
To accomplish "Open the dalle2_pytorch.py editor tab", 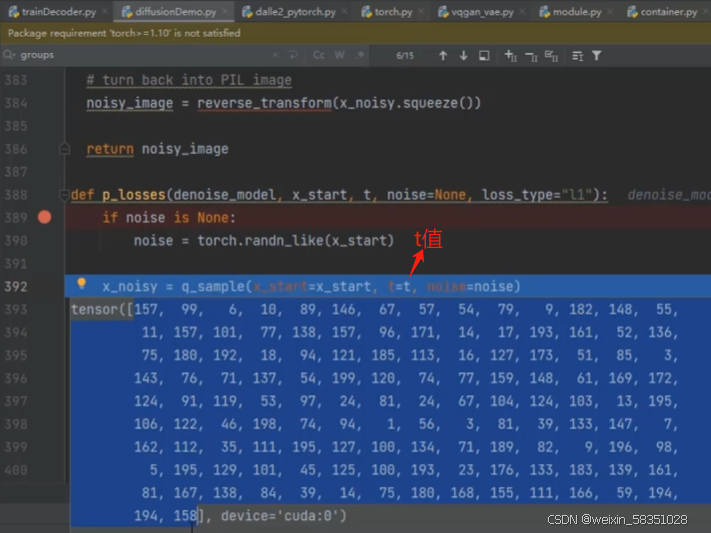I will (295, 12).
